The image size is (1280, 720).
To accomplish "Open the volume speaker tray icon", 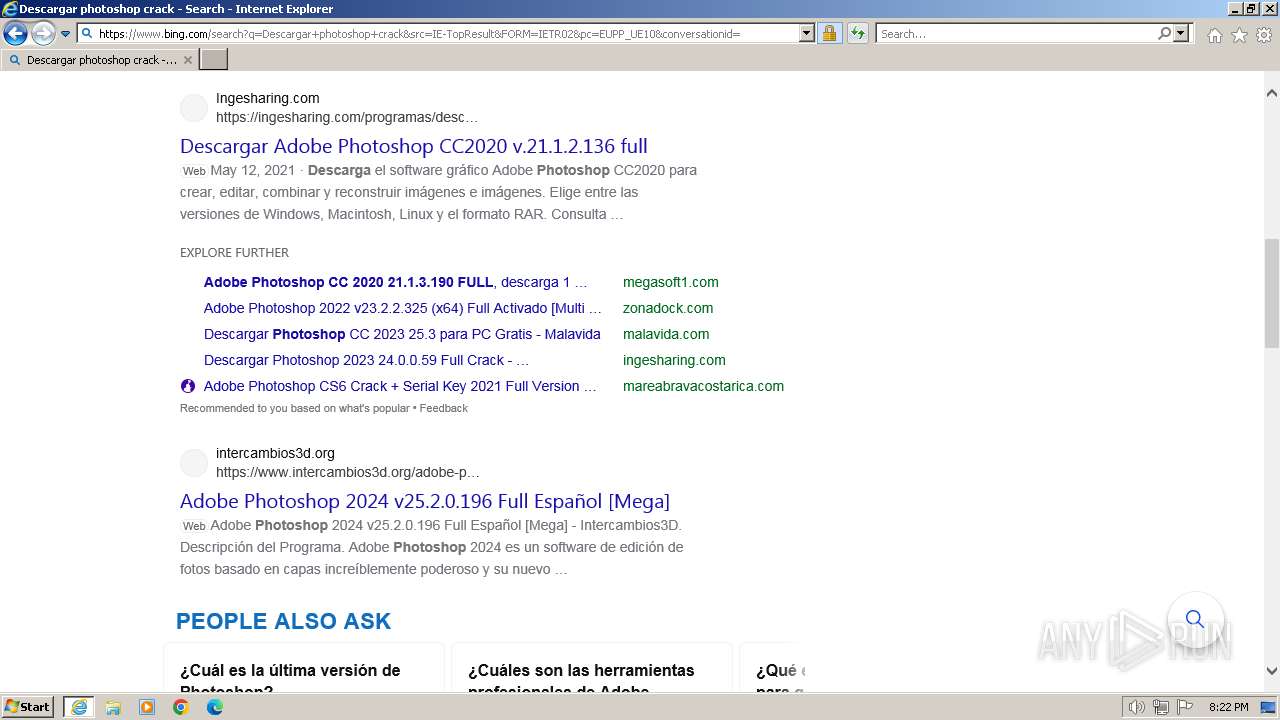I will click(x=1137, y=707).
